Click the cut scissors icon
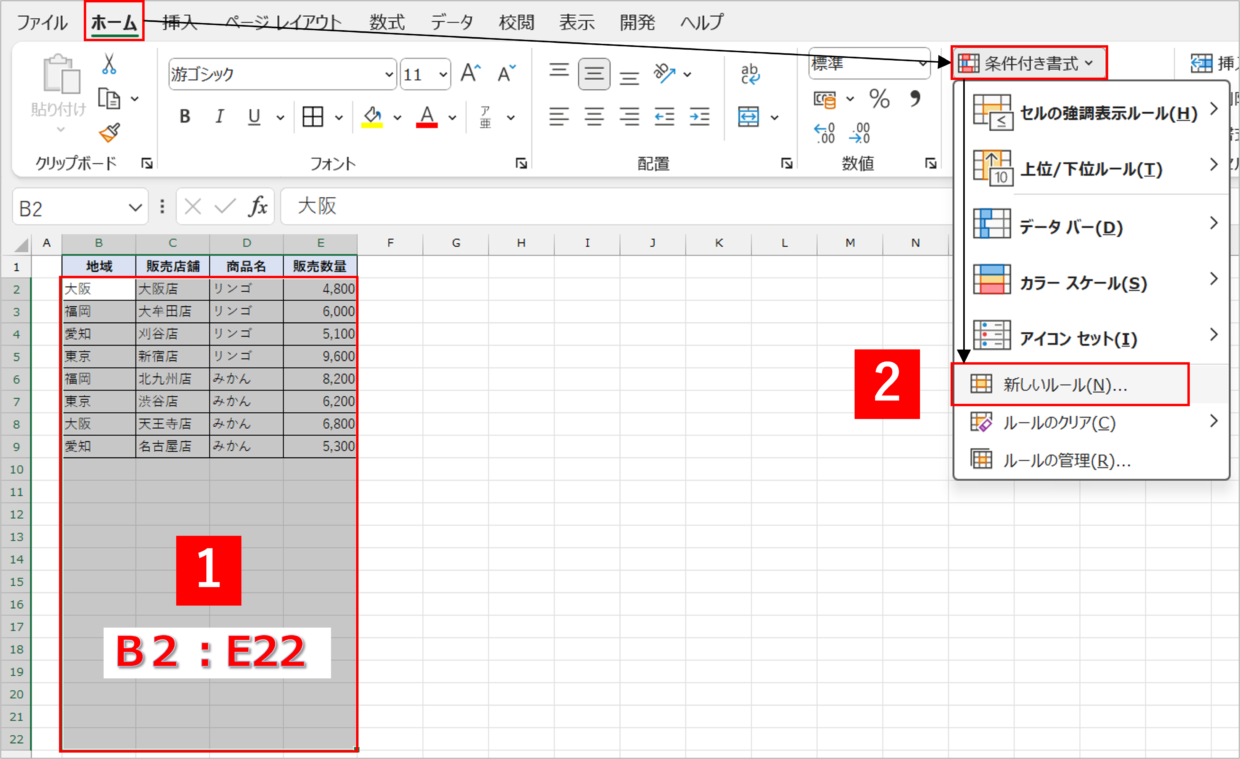This screenshot has width=1240, height=759. [x=109, y=65]
